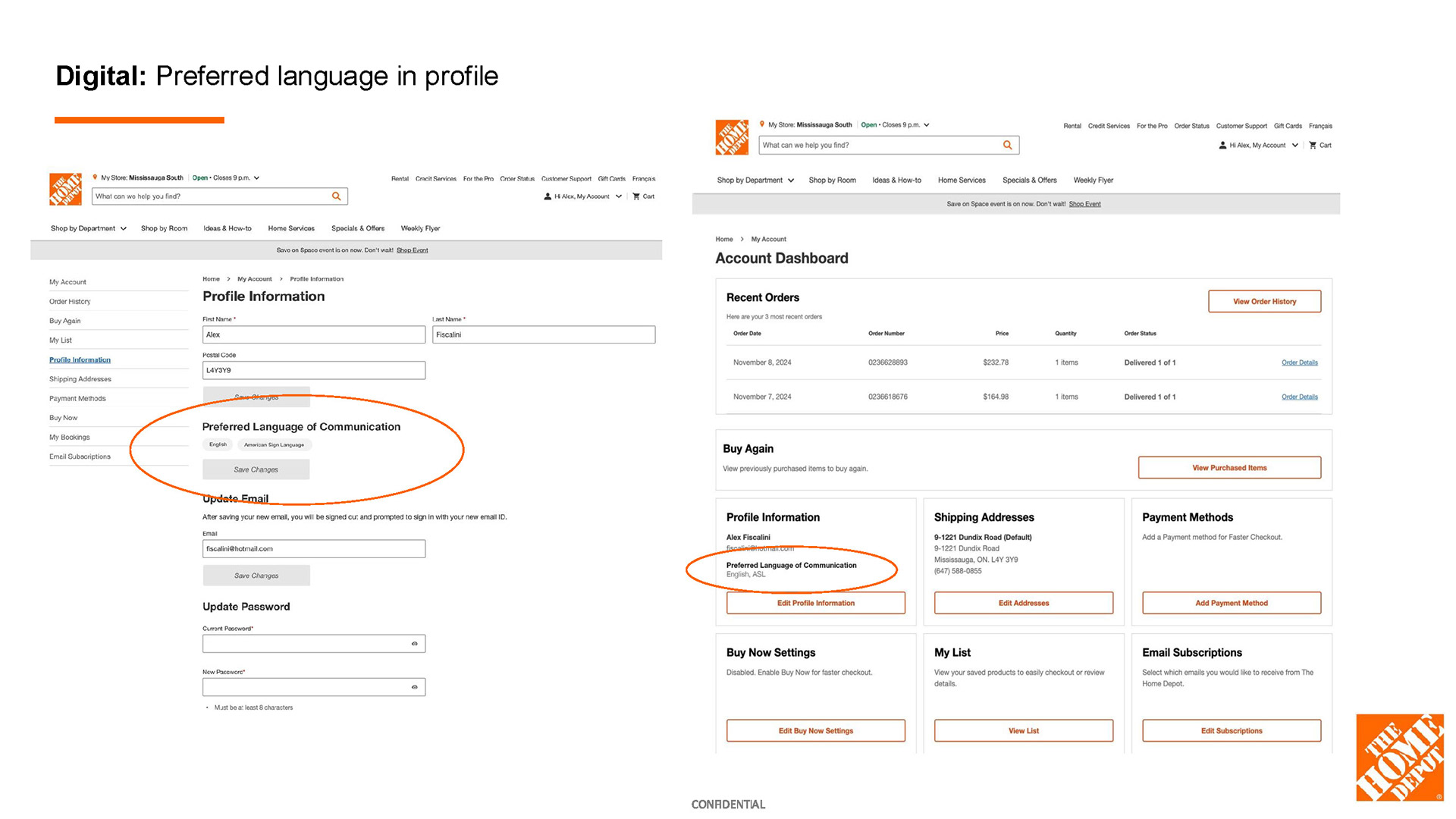Click Edit Buy Now Settings button
Screen dimensions: 1456x819
[816, 731]
